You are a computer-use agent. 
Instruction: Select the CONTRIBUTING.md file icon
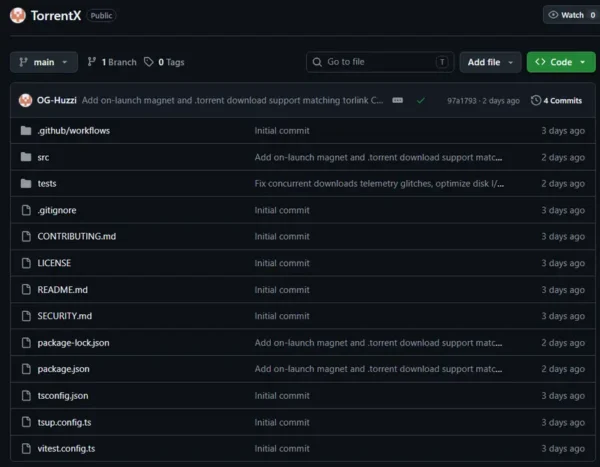[x=26, y=237]
